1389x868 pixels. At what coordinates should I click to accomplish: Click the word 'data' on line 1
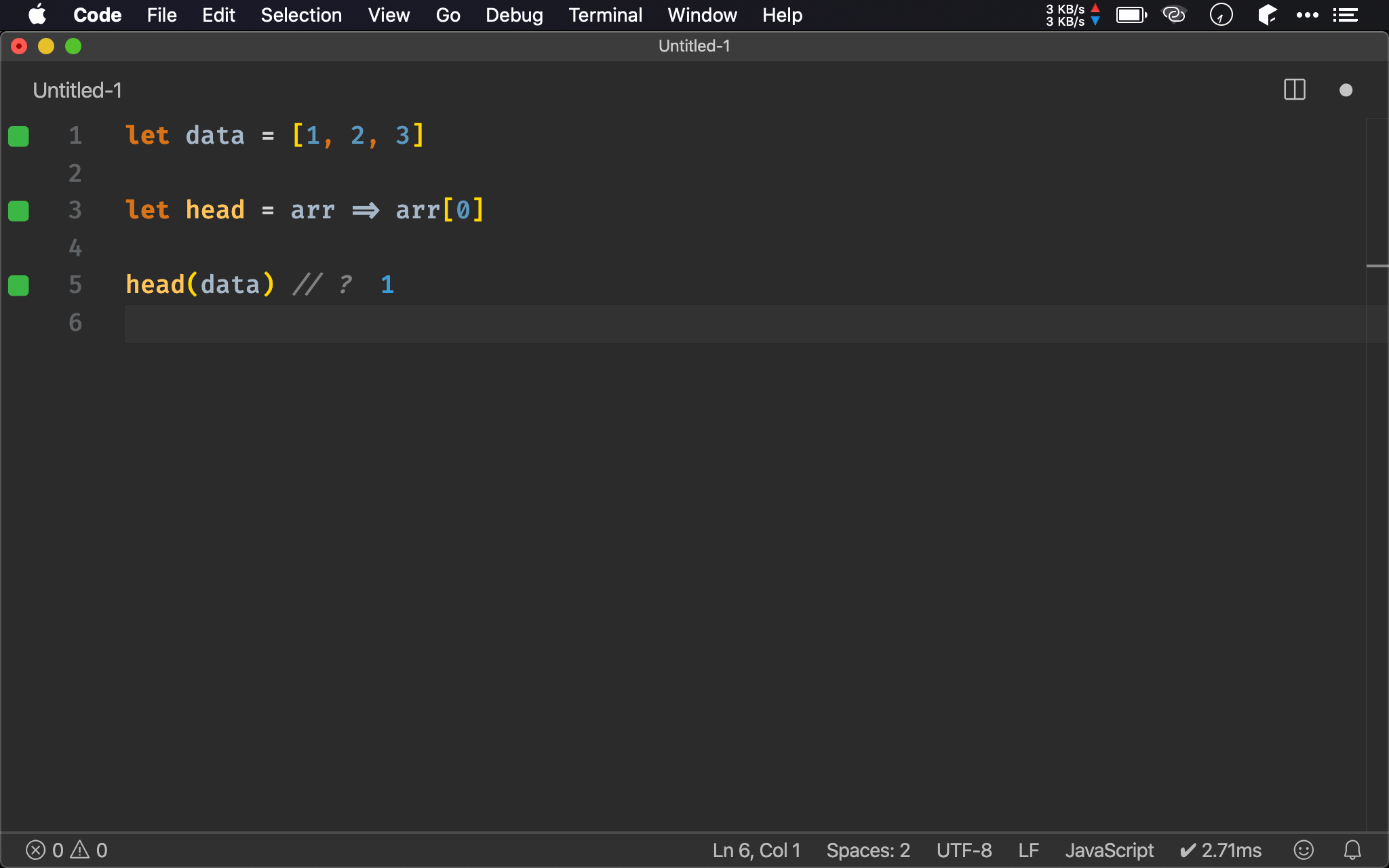tap(214, 136)
